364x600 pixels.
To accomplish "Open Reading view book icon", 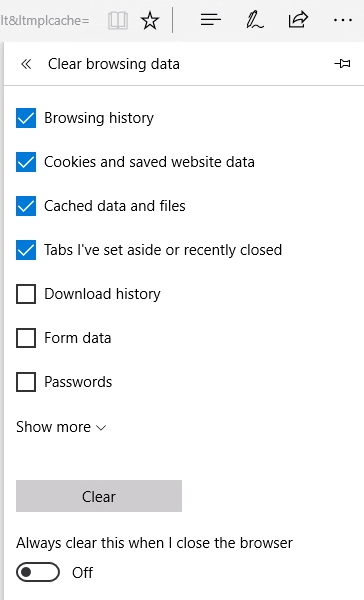I will (x=118, y=20).
